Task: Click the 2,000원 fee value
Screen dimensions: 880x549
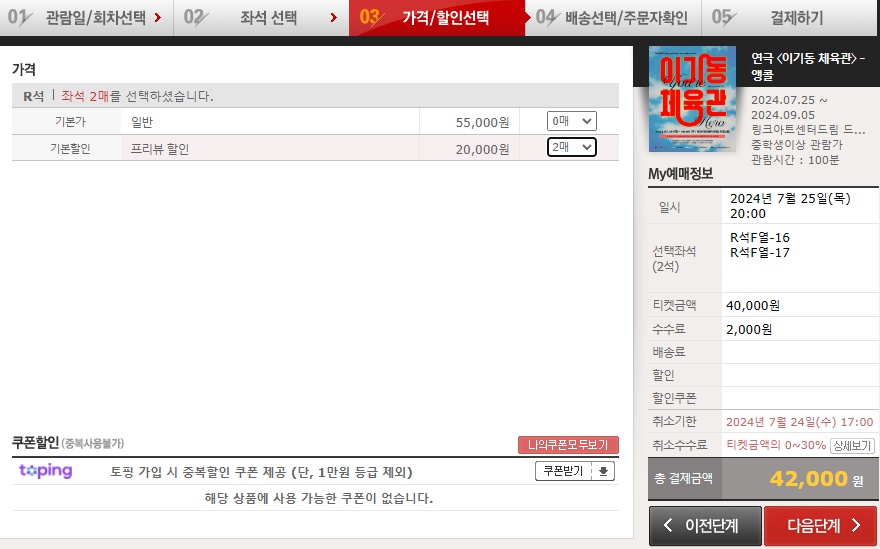Action: pos(749,329)
